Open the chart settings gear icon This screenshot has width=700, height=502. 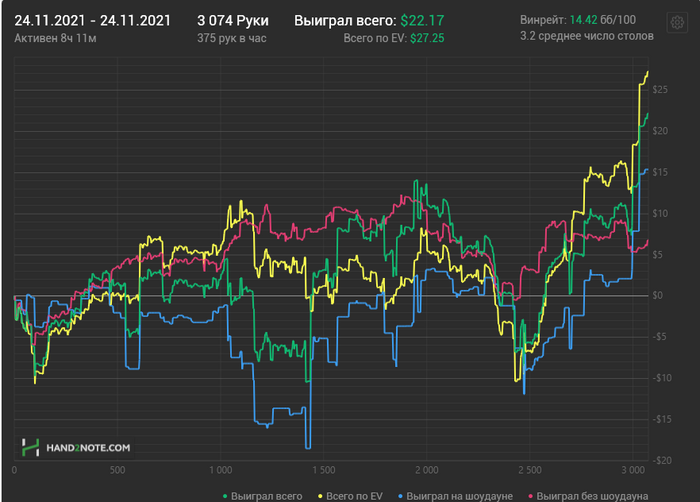(x=677, y=22)
